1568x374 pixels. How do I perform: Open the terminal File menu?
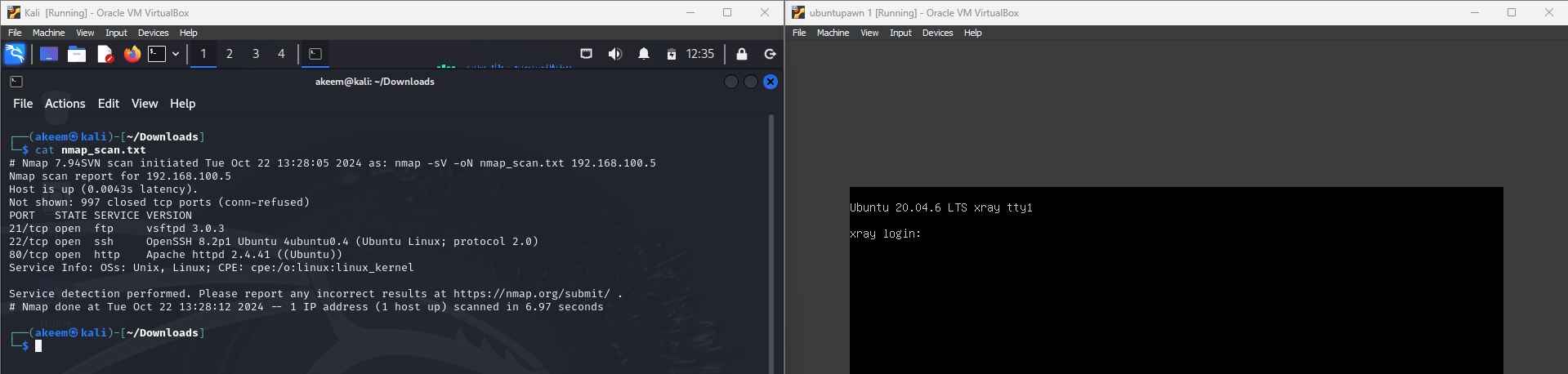tap(23, 104)
